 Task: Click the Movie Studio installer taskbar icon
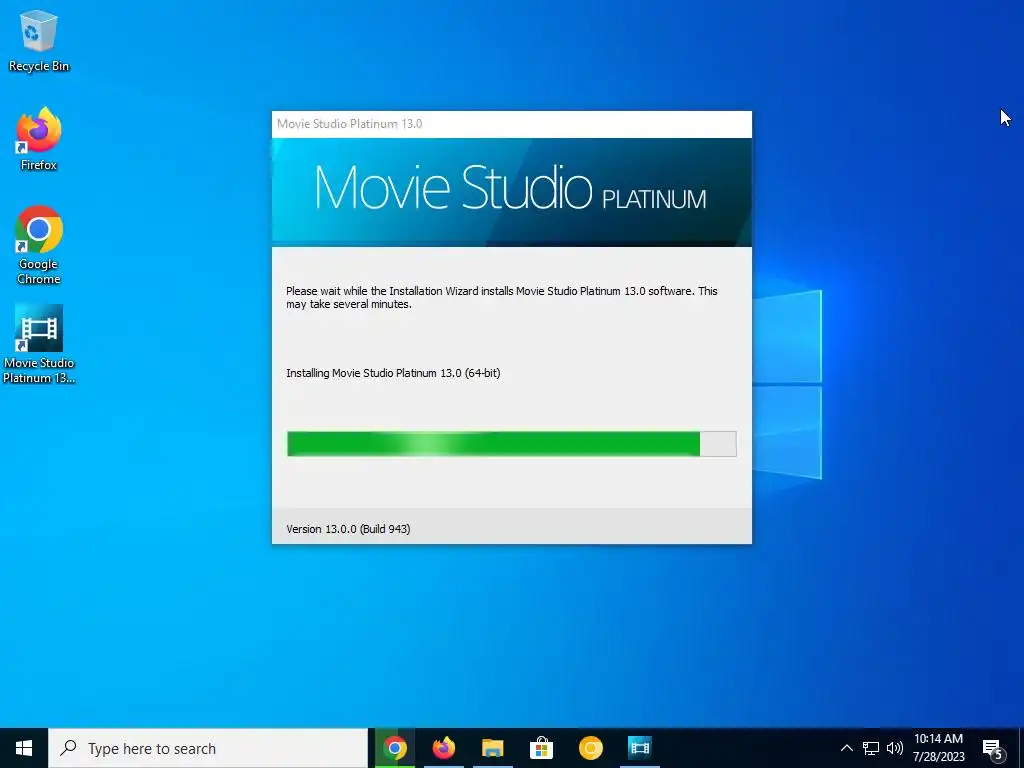click(x=639, y=748)
